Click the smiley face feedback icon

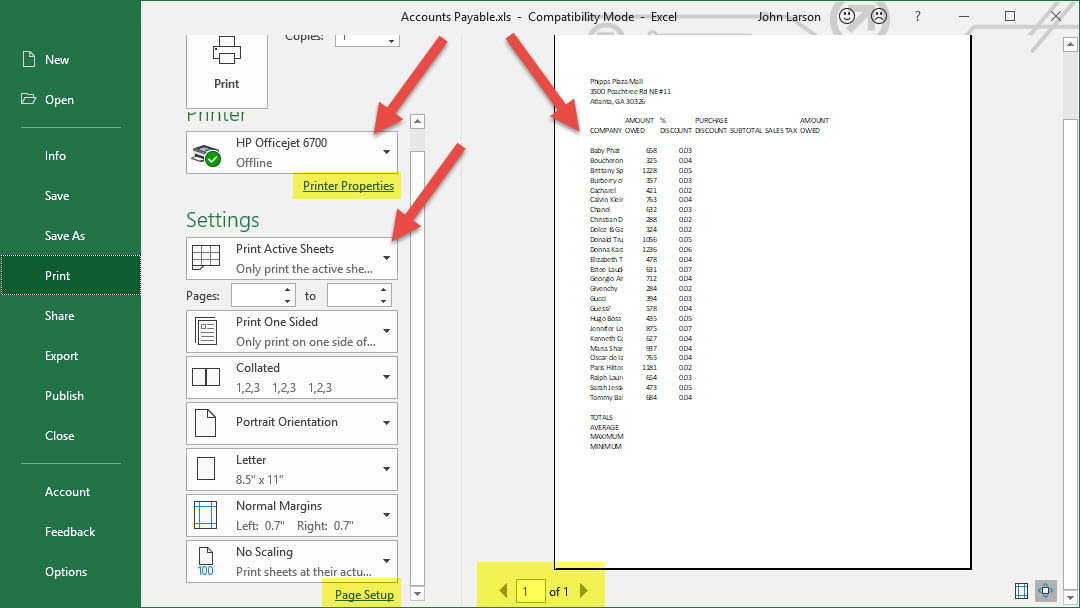point(847,17)
